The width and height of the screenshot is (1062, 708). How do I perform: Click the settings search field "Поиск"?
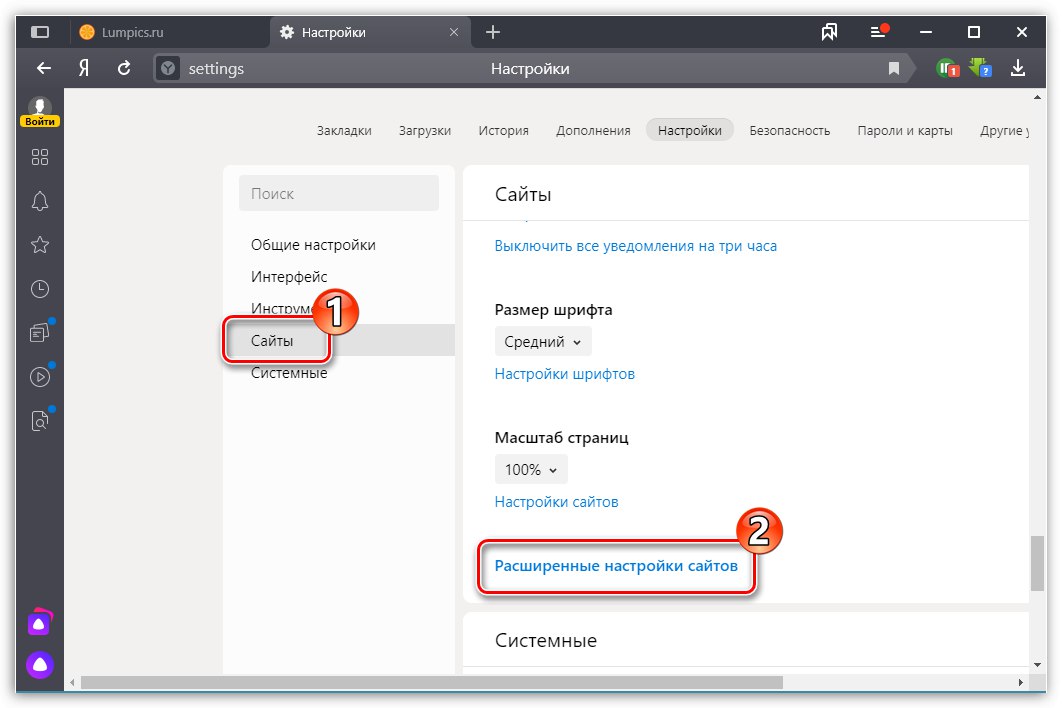pyautogui.click(x=338, y=193)
